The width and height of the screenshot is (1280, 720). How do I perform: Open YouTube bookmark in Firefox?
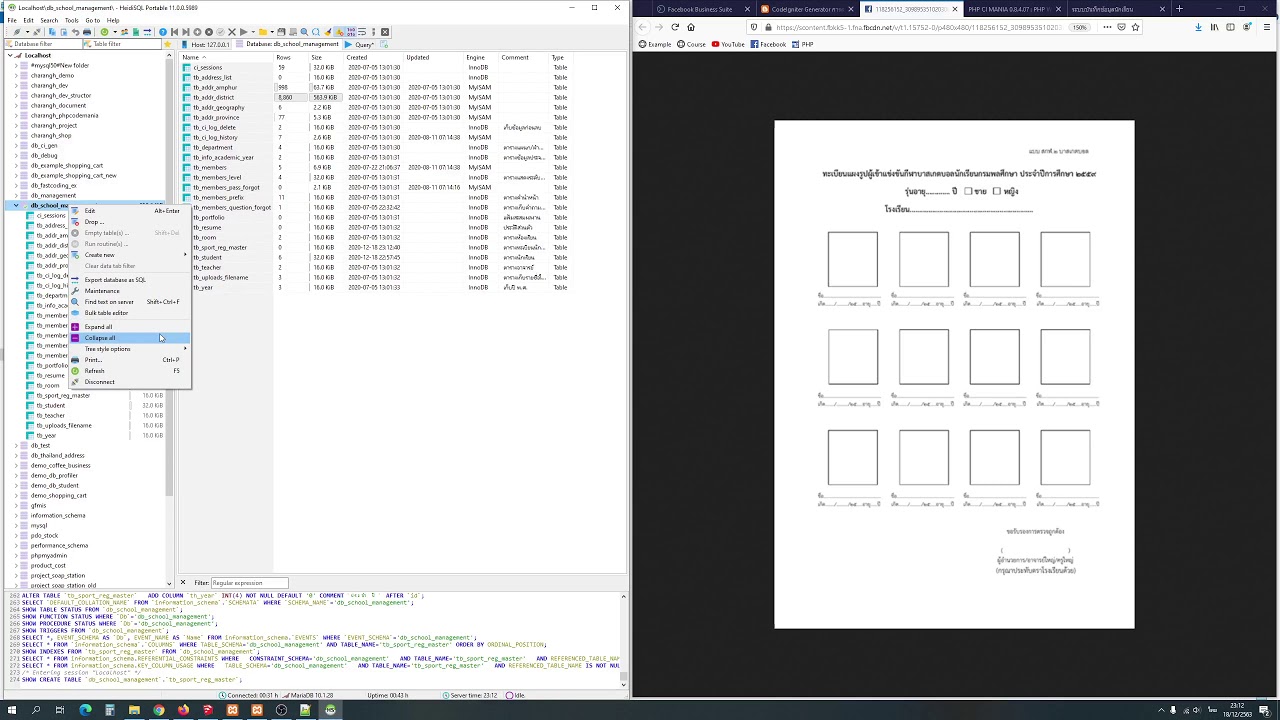coord(728,44)
